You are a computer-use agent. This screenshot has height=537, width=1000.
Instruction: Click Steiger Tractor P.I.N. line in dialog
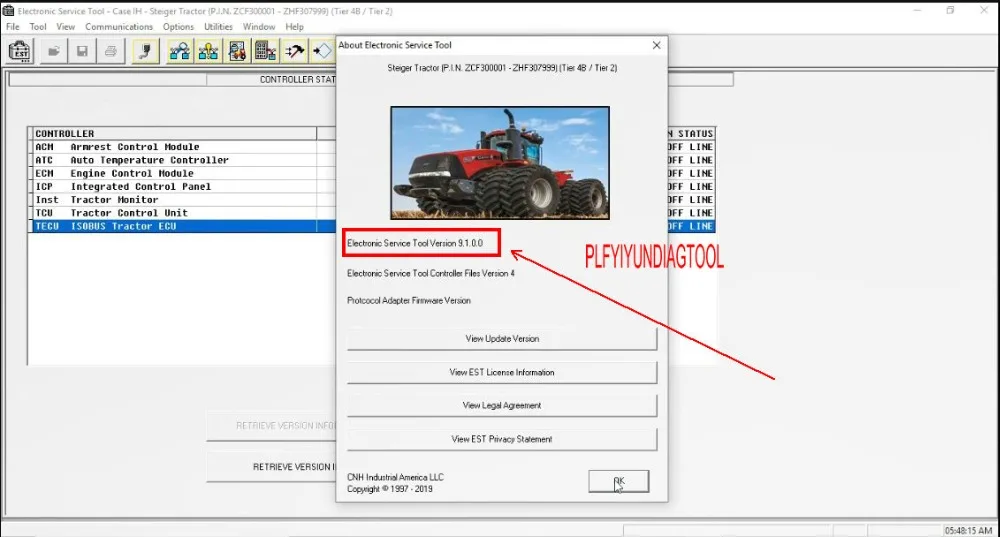pyautogui.click(x=502, y=68)
